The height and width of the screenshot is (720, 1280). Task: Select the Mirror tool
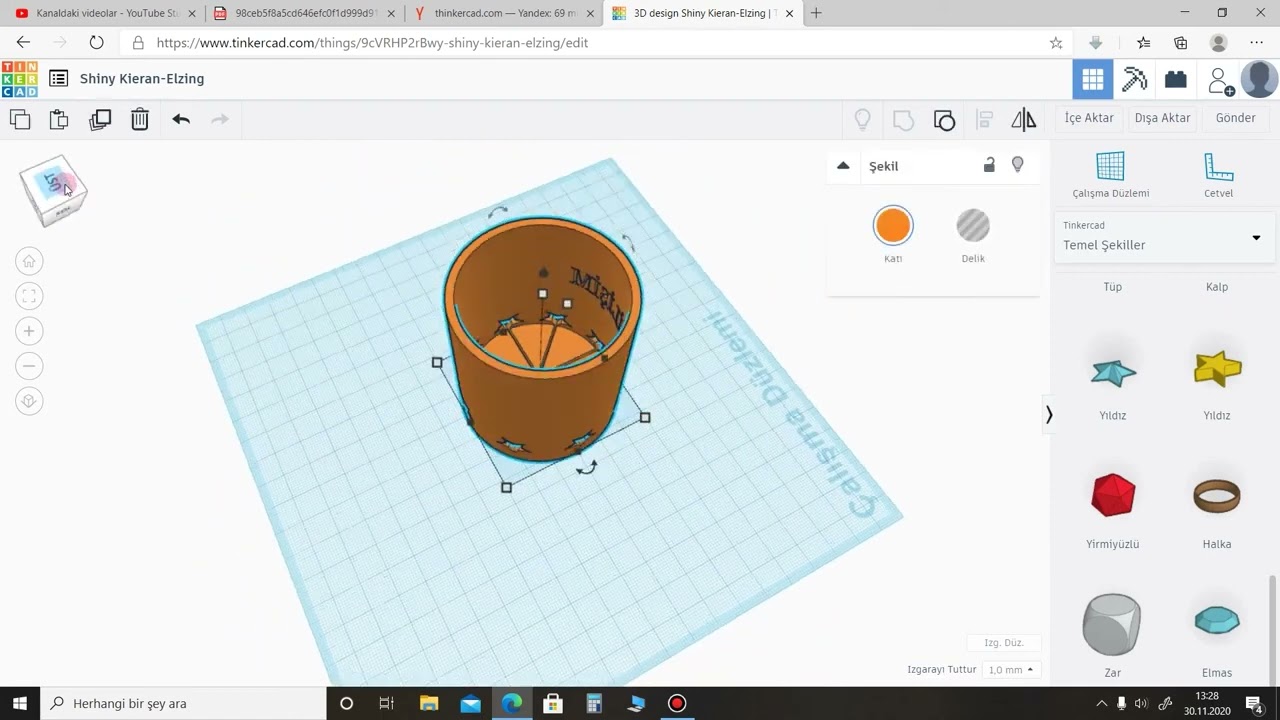1024,120
